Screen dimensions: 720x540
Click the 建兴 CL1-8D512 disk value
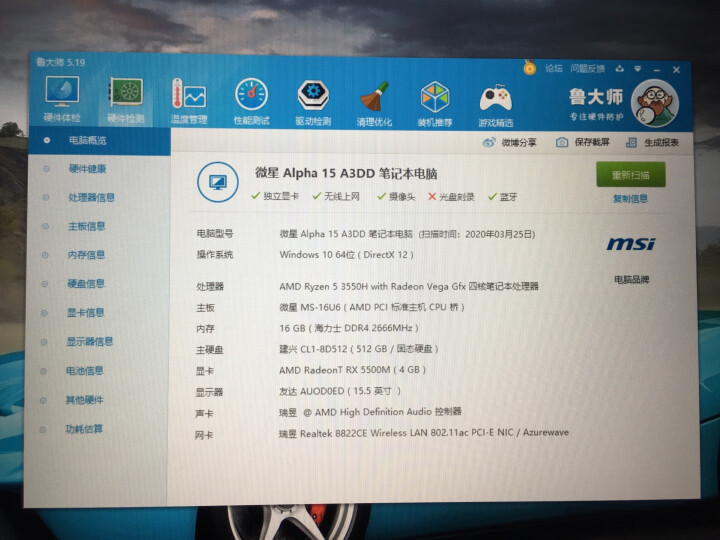359,349
